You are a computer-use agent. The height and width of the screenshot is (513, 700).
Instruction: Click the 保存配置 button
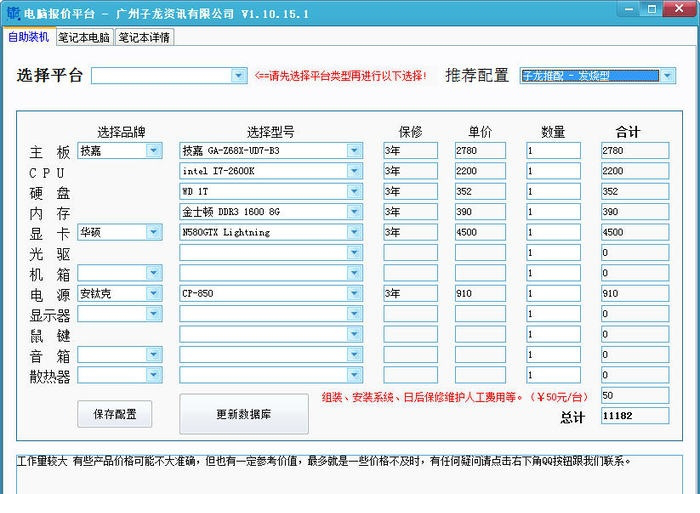pyautogui.click(x=115, y=414)
